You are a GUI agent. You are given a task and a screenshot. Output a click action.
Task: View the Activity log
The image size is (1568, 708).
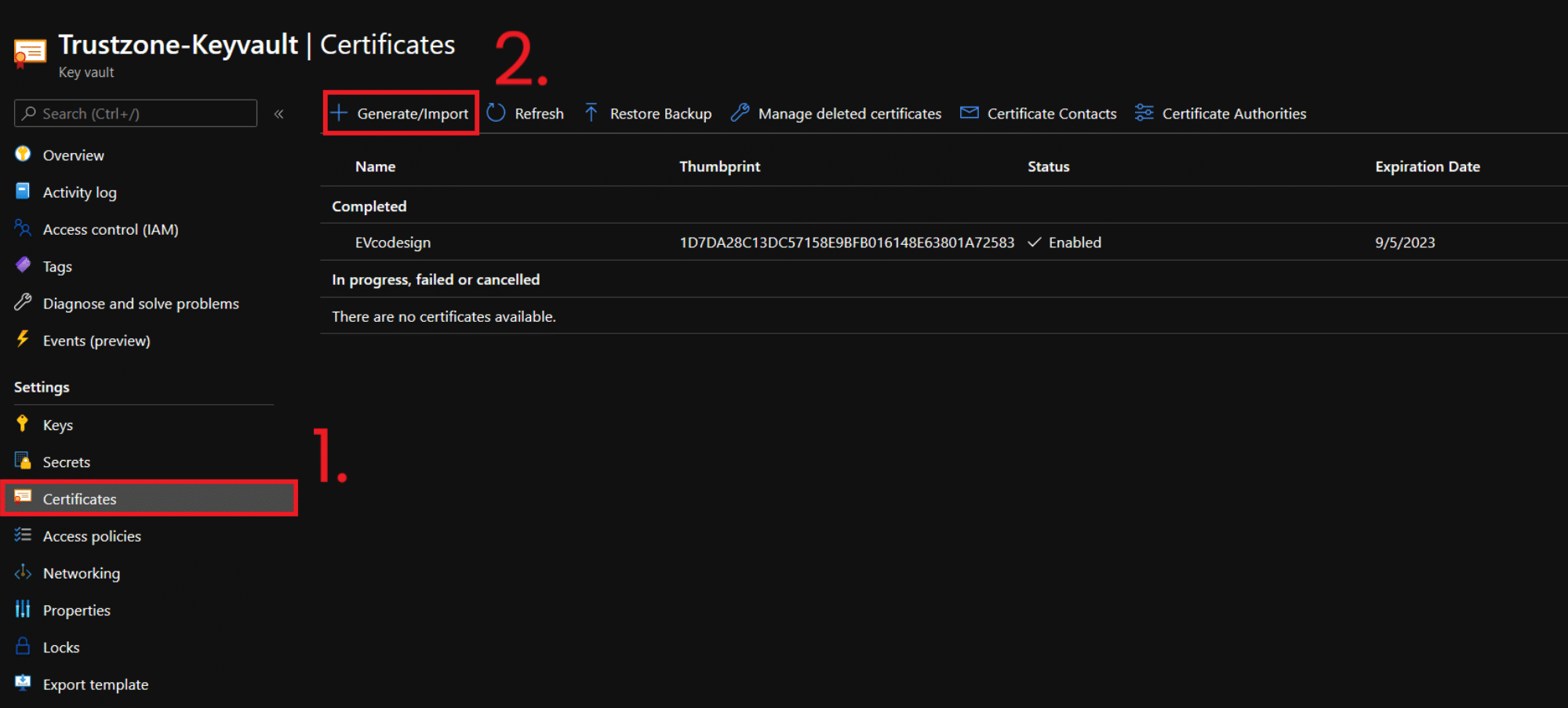[80, 192]
